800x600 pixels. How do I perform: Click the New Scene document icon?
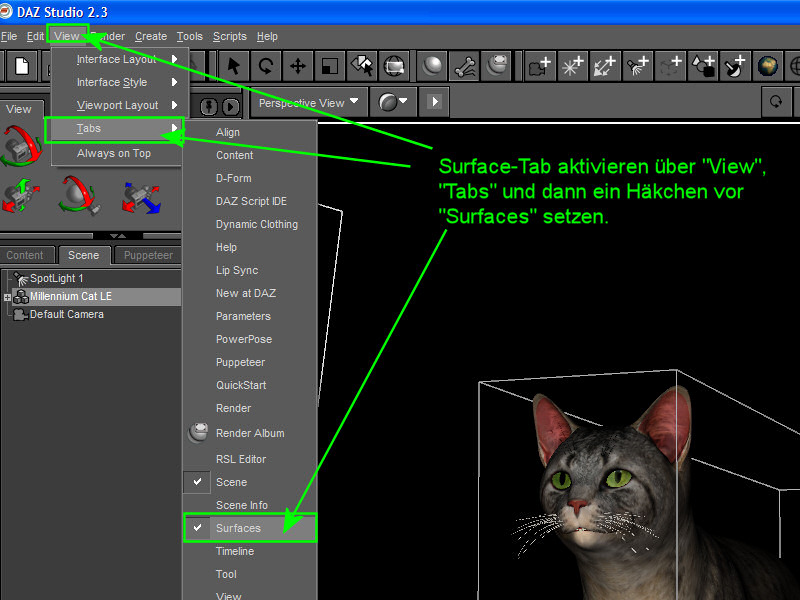22,66
